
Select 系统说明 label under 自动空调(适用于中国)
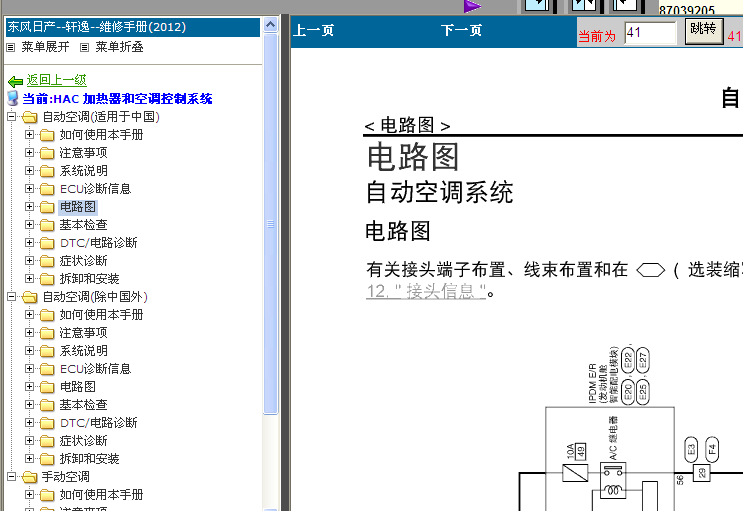83,171
